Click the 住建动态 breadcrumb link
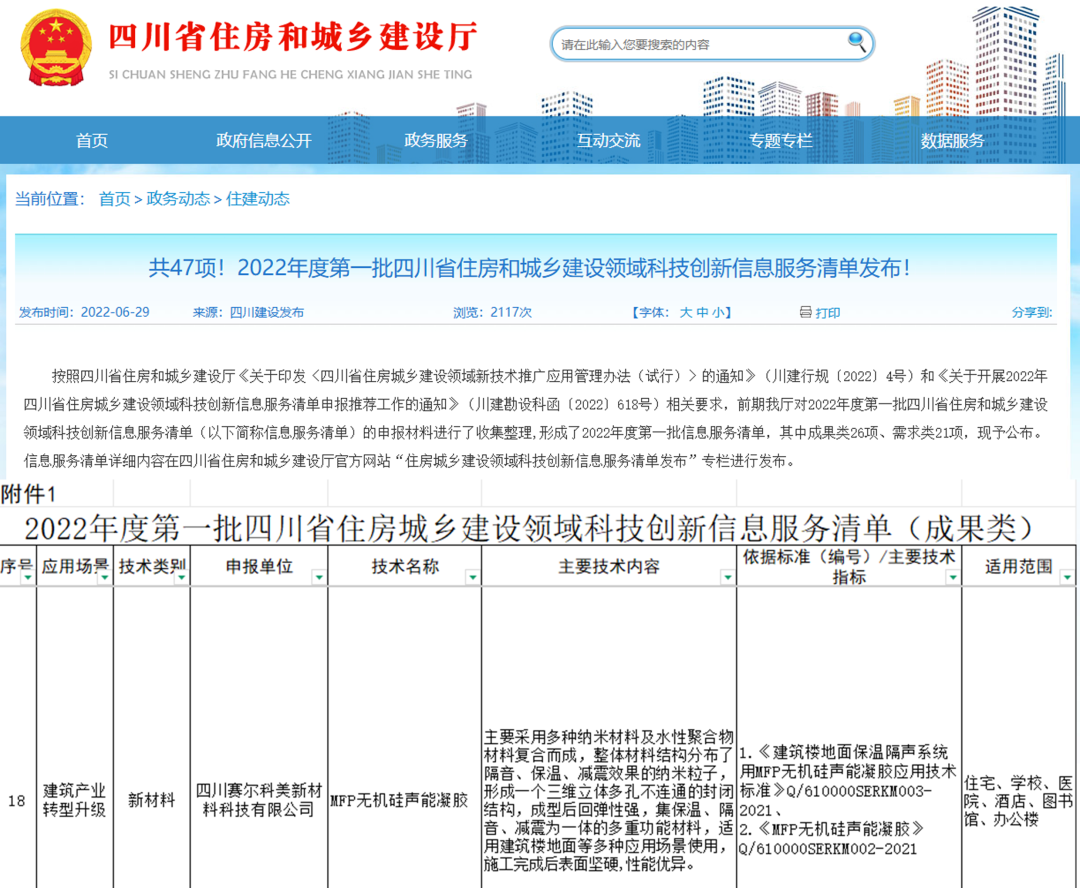Viewport: 1080px width, 888px height. (x=259, y=200)
